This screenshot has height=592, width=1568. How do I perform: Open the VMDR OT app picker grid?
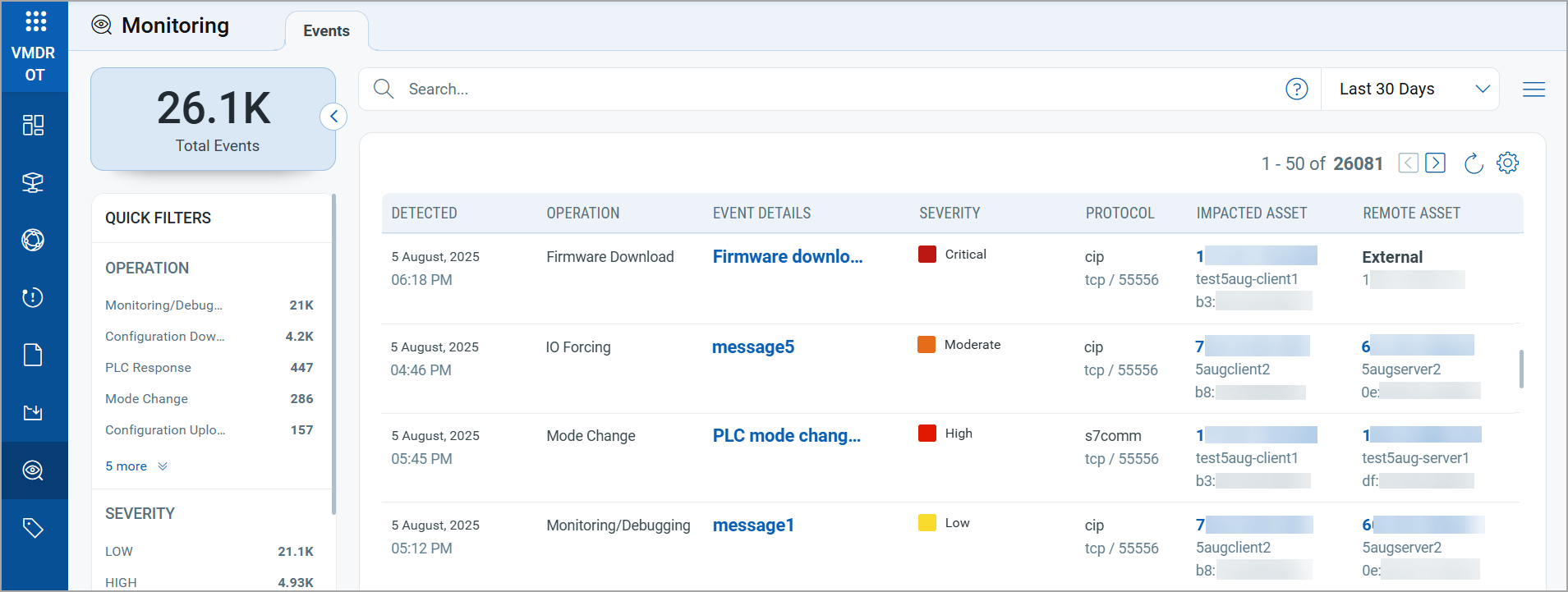pyautogui.click(x=35, y=21)
